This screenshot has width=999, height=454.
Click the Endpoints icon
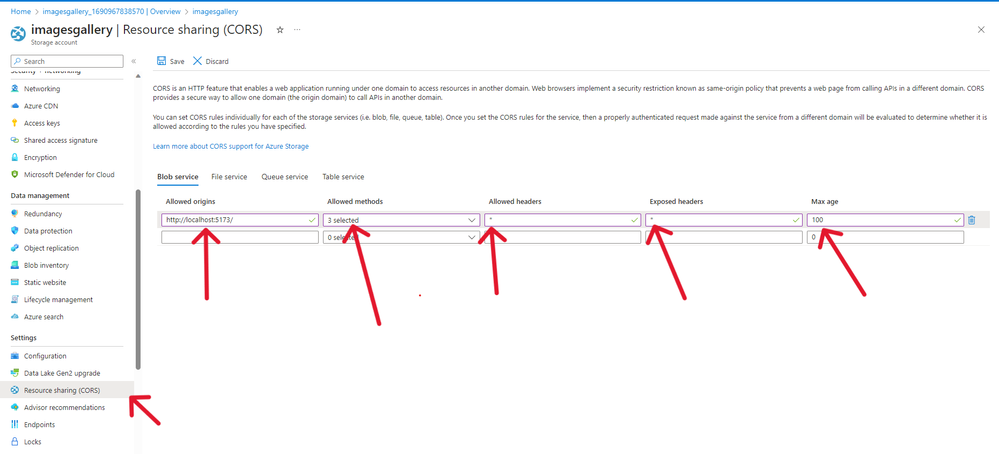click(x=15, y=425)
